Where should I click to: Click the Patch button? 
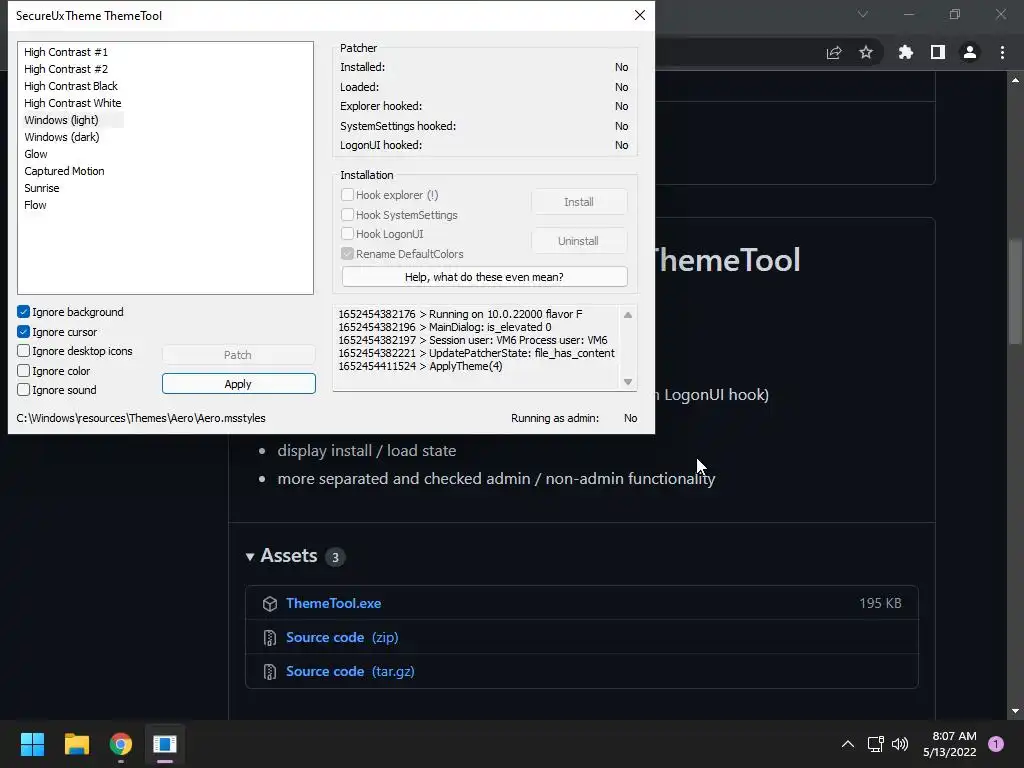point(238,355)
